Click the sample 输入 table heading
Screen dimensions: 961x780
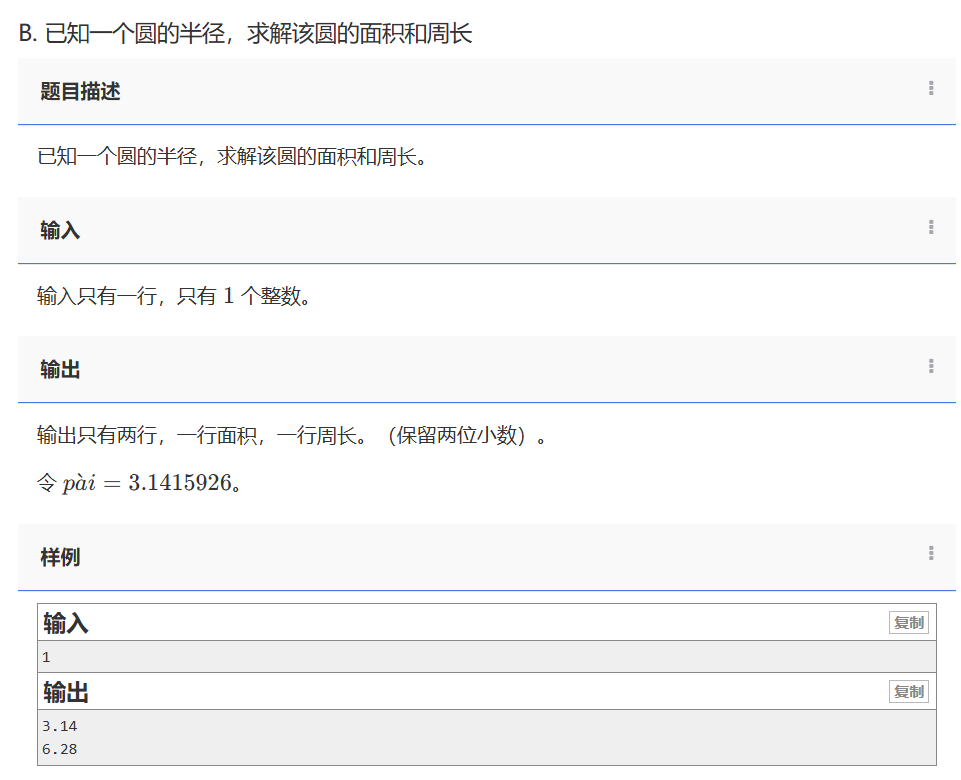point(66,624)
